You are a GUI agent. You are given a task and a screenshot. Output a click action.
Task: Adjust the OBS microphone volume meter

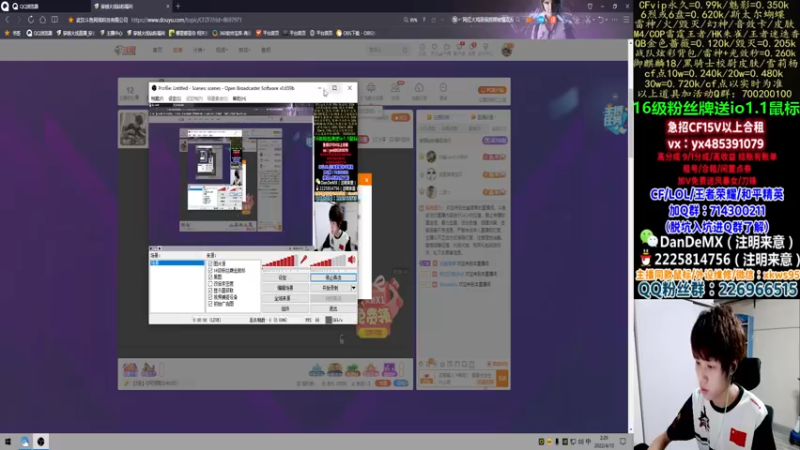279,261
